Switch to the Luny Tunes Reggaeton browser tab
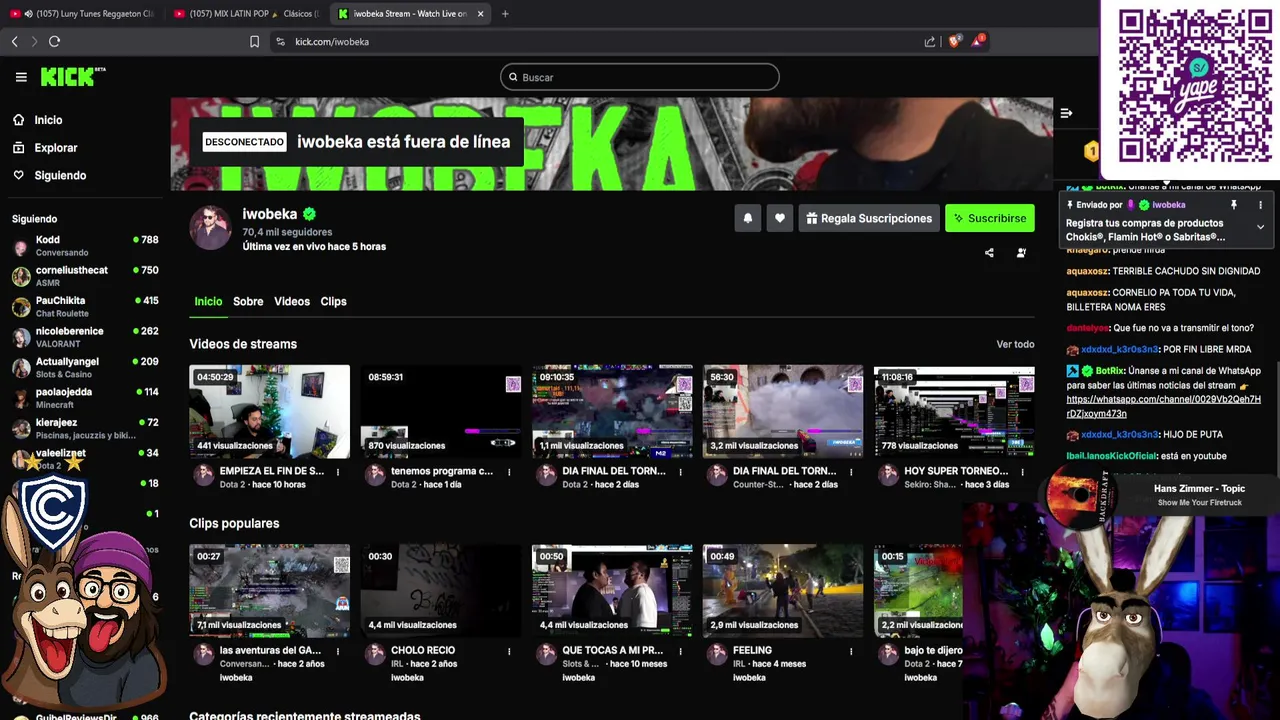The height and width of the screenshot is (720, 1280). pos(82,14)
